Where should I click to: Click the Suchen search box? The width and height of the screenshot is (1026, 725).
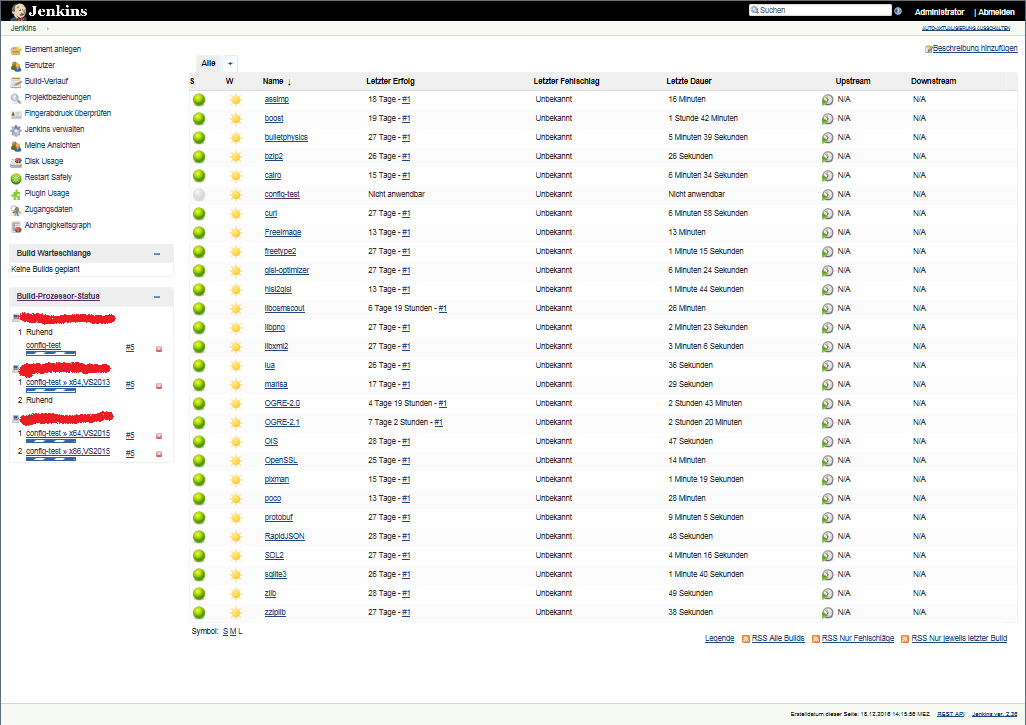pyautogui.click(x=821, y=10)
